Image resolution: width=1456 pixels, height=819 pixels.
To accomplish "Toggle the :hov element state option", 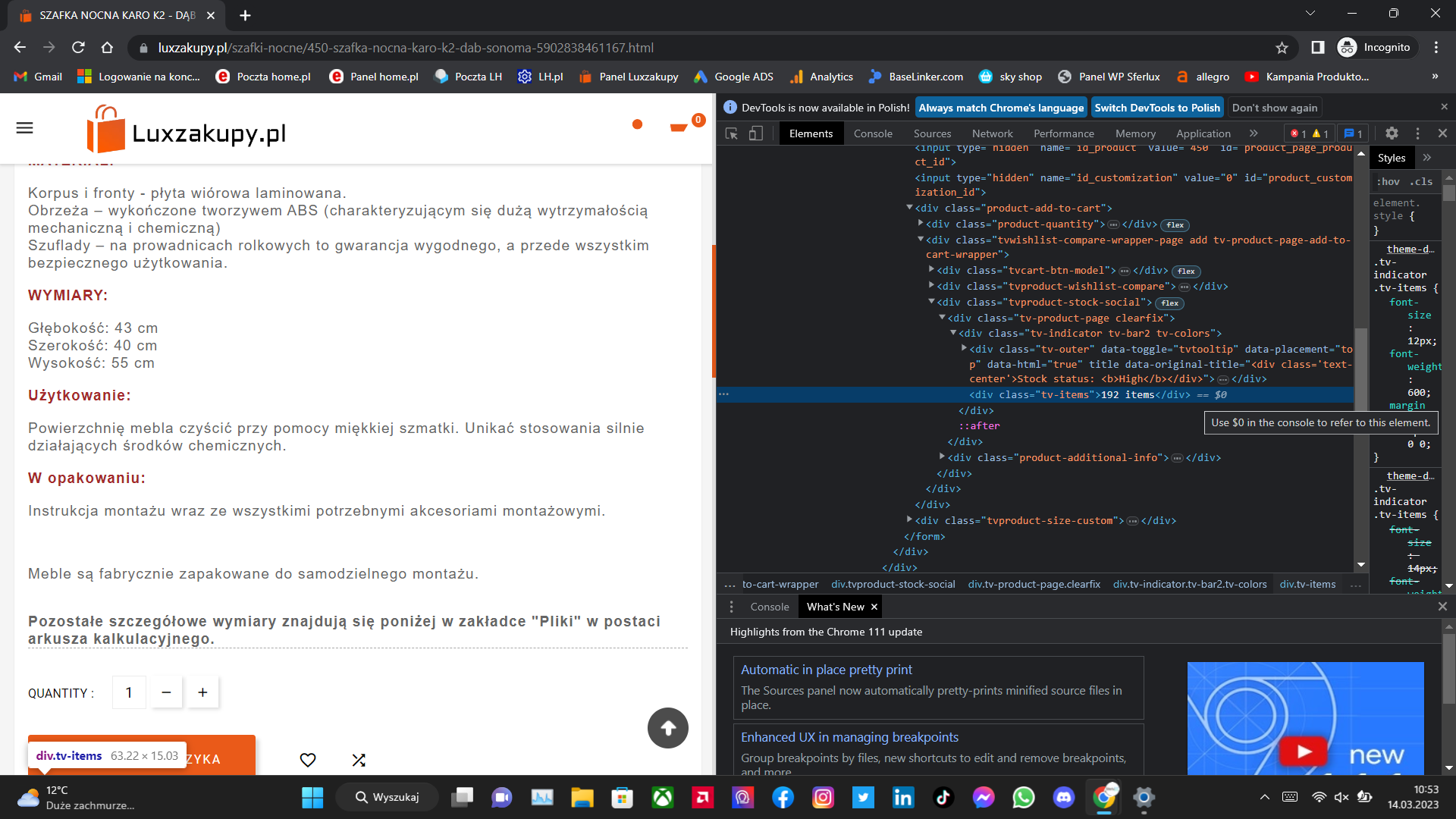I will click(x=1388, y=182).
